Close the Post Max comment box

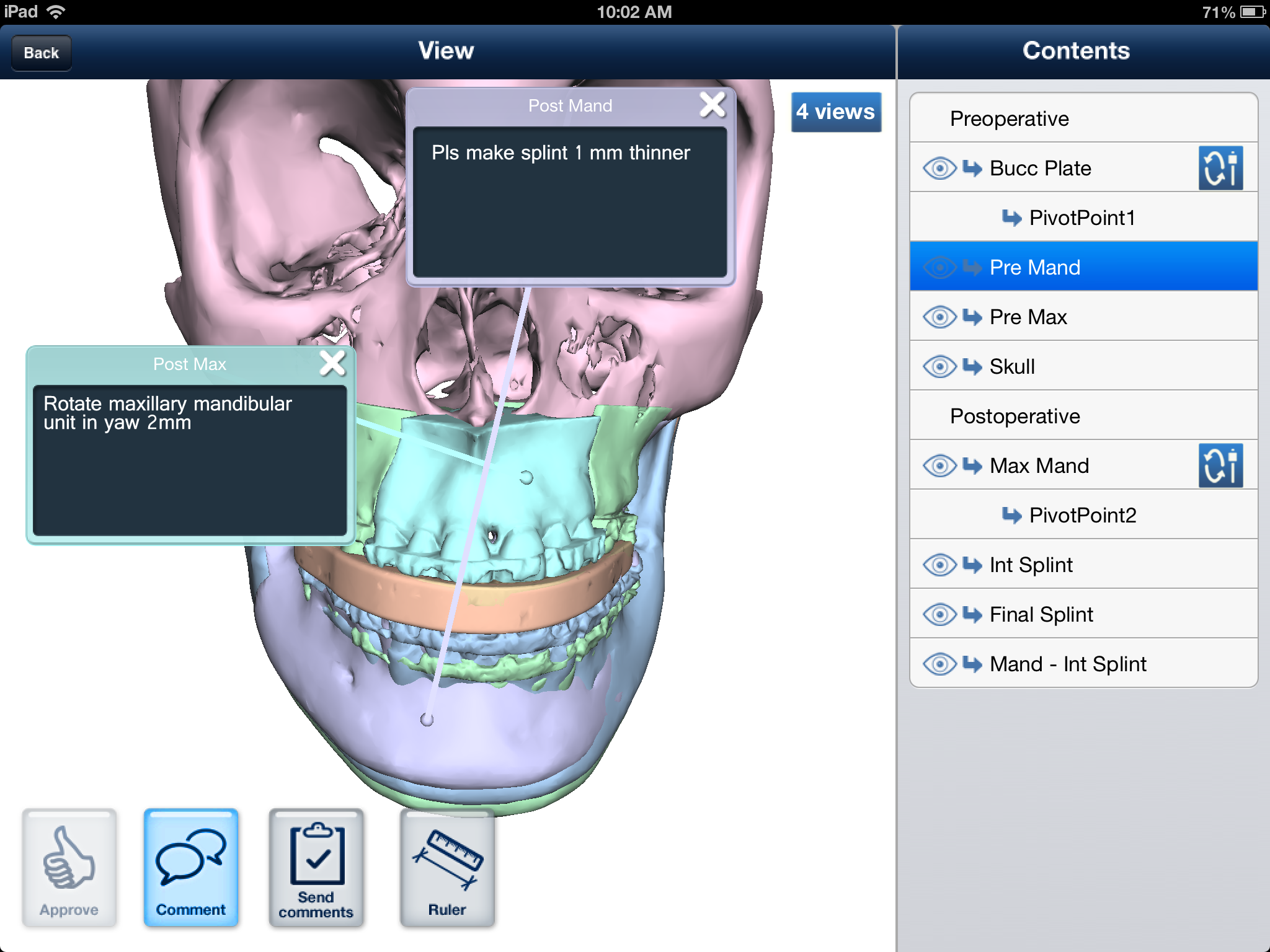(332, 363)
